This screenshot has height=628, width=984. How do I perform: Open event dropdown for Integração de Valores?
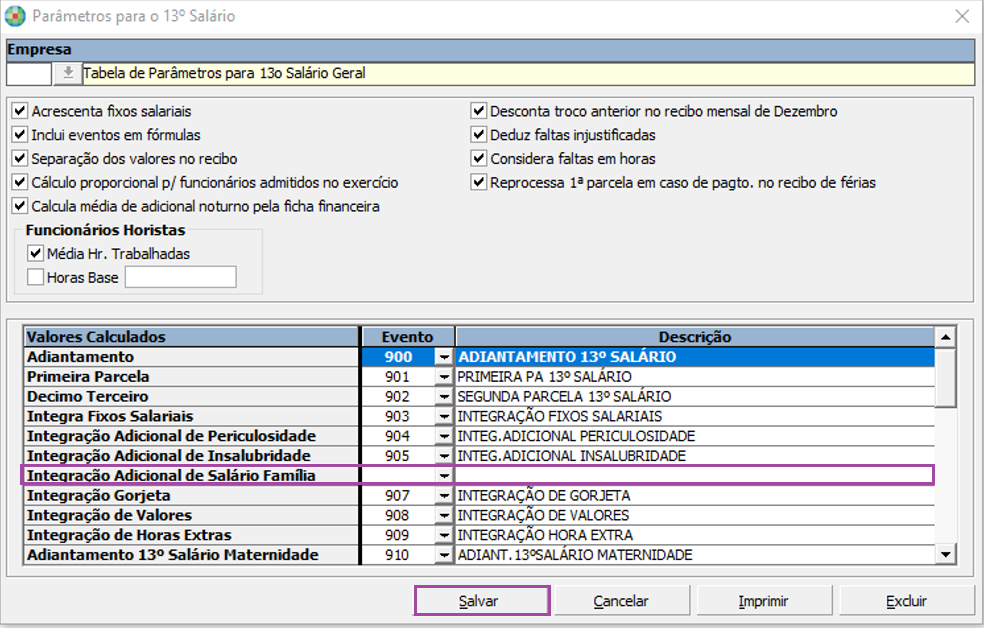click(x=444, y=516)
